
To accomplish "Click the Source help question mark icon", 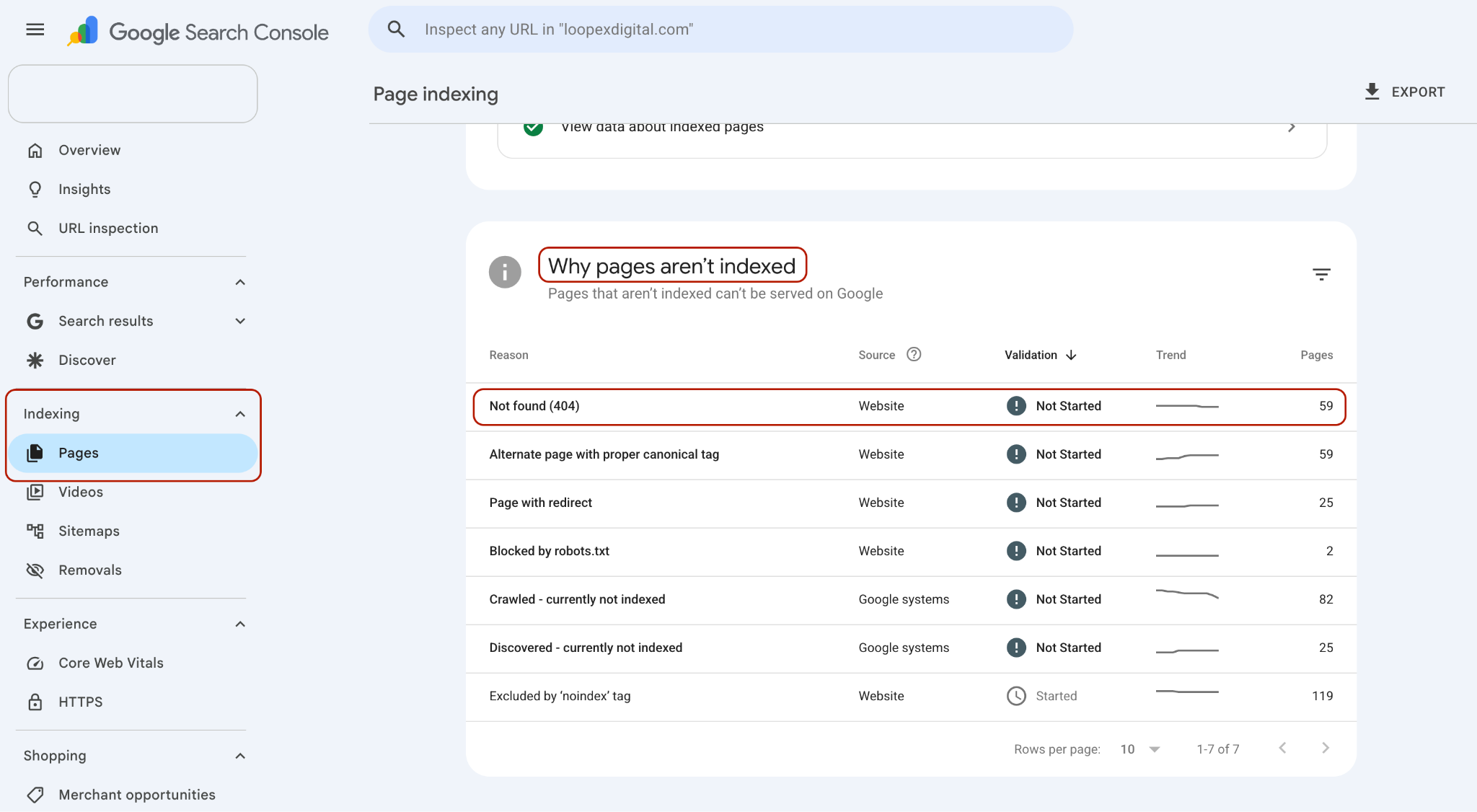I will pyautogui.click(x=914, y=354).
